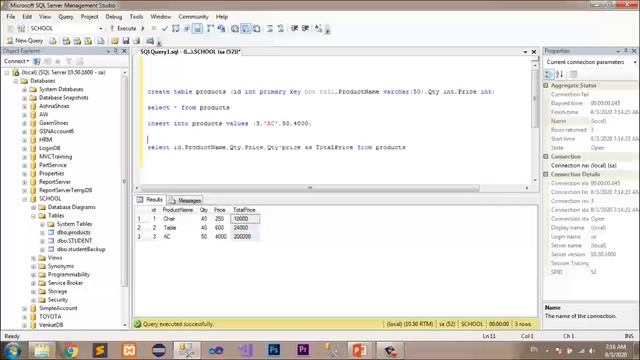This screenshot has height=360, width=640.
Task: Switch to the Messages tab
Action: pyautogui.click(x=185, y=200)
